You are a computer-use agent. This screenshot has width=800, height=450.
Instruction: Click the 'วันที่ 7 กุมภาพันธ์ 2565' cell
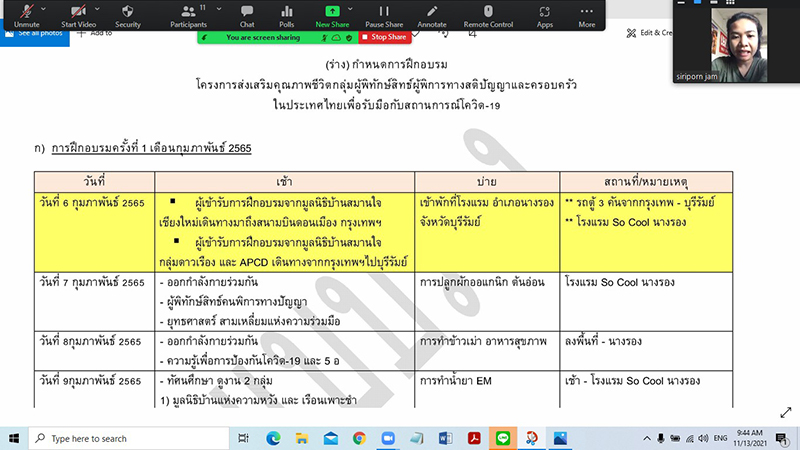coord(94,302)
